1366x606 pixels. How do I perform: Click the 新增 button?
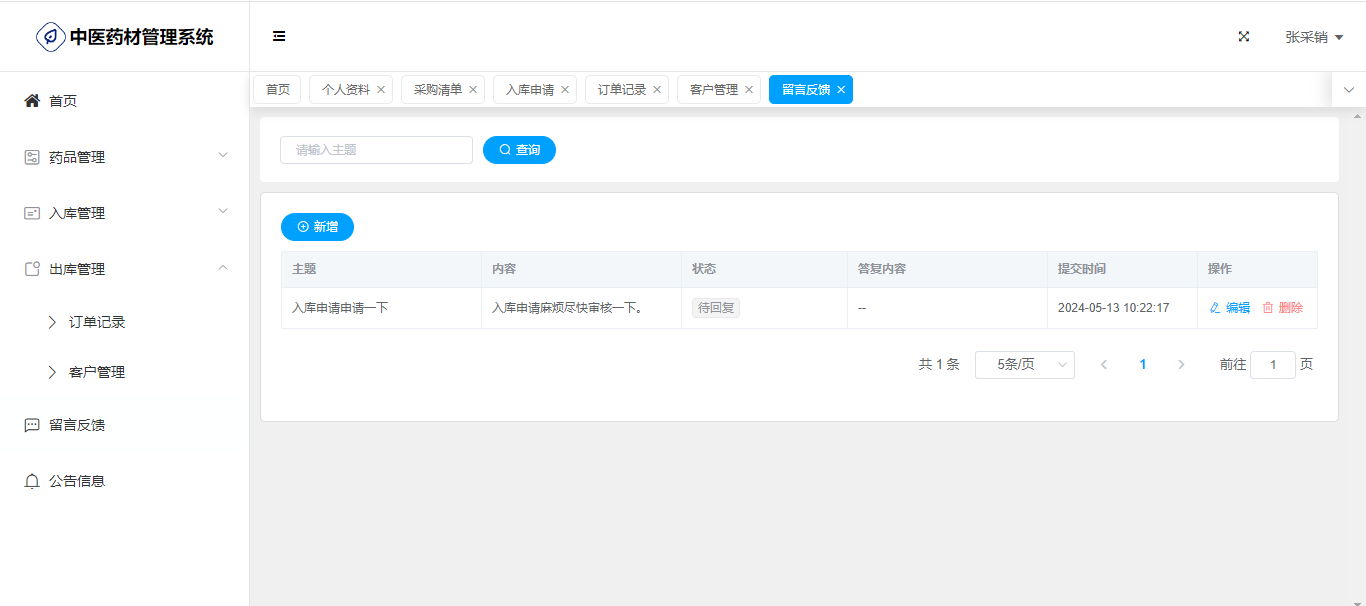click(x=317, y=227)
